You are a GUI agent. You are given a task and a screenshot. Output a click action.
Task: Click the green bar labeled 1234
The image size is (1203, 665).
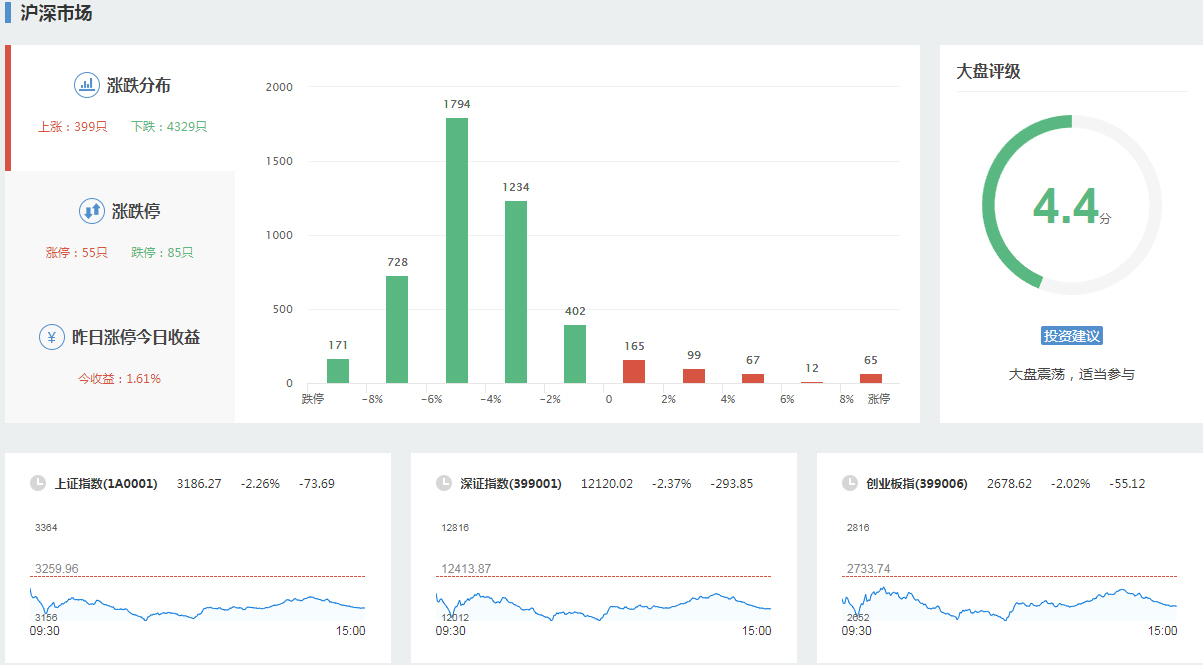coord(516,292)
